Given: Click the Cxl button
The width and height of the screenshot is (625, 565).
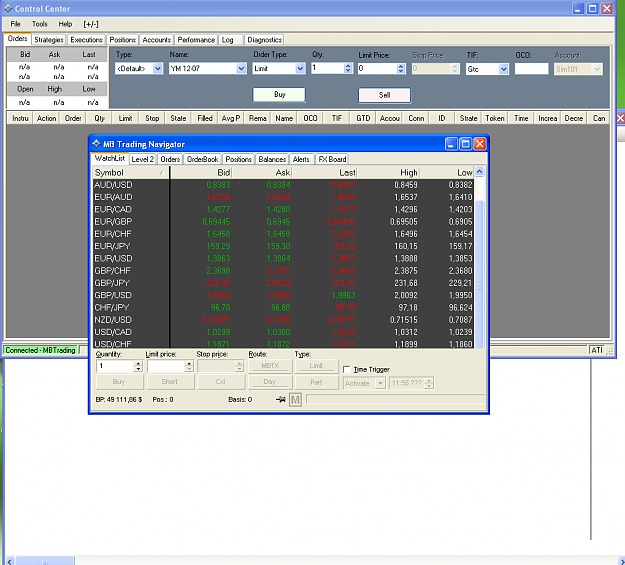Looking at the screenshot, I should click(220, 382).
